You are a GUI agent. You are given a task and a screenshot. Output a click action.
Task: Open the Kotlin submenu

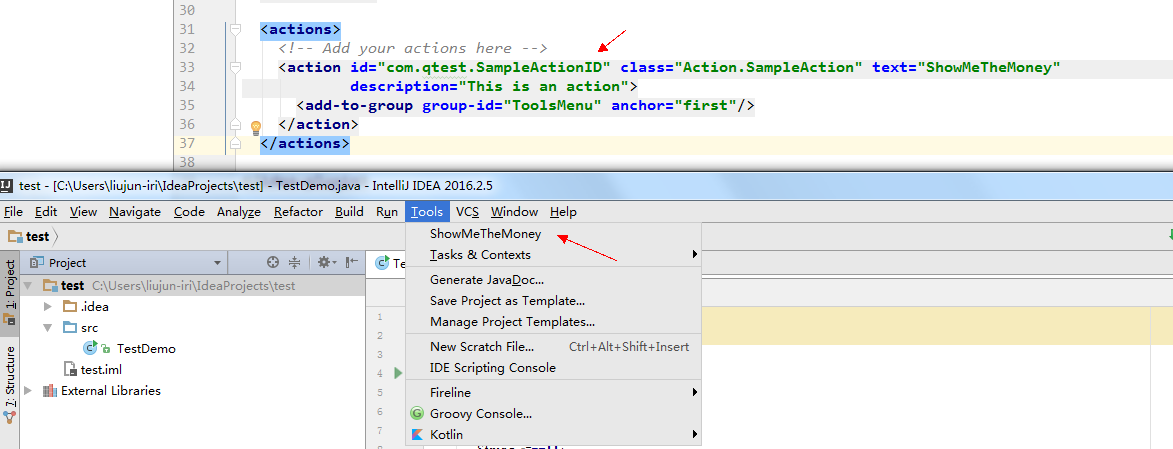pos(554,434)
